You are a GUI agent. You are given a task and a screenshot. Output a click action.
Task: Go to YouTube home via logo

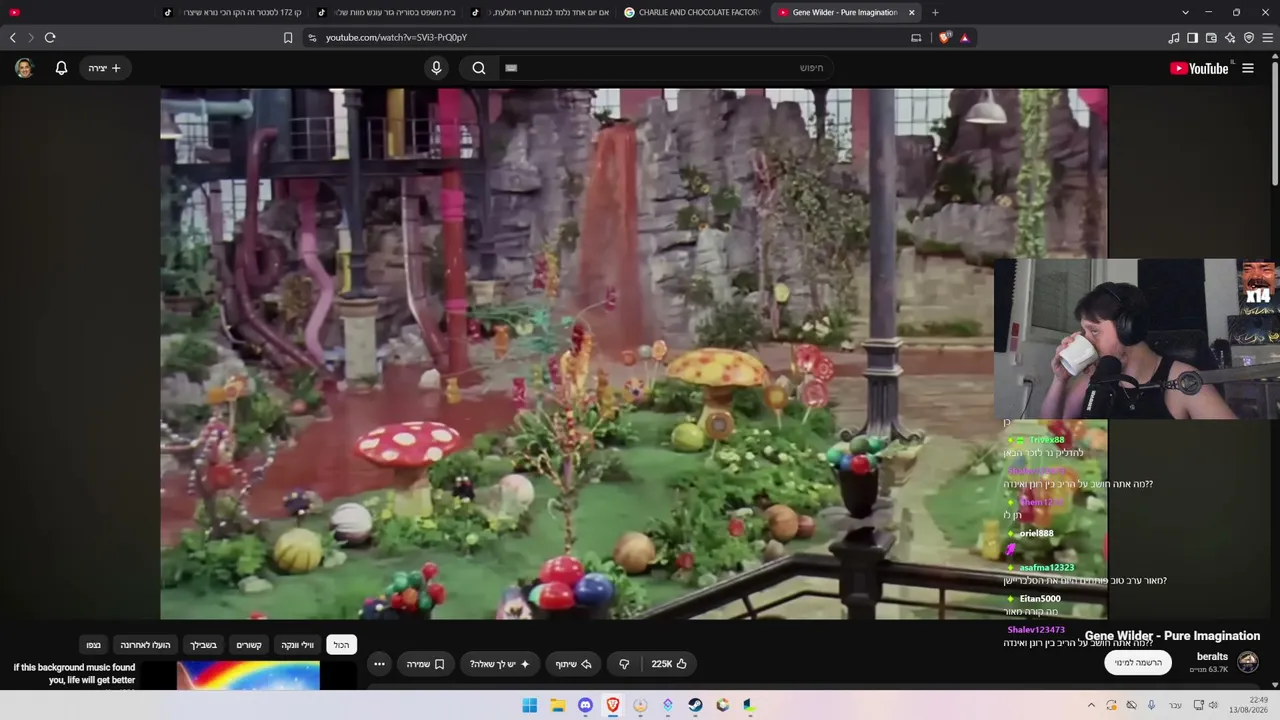pos(1199,68)
